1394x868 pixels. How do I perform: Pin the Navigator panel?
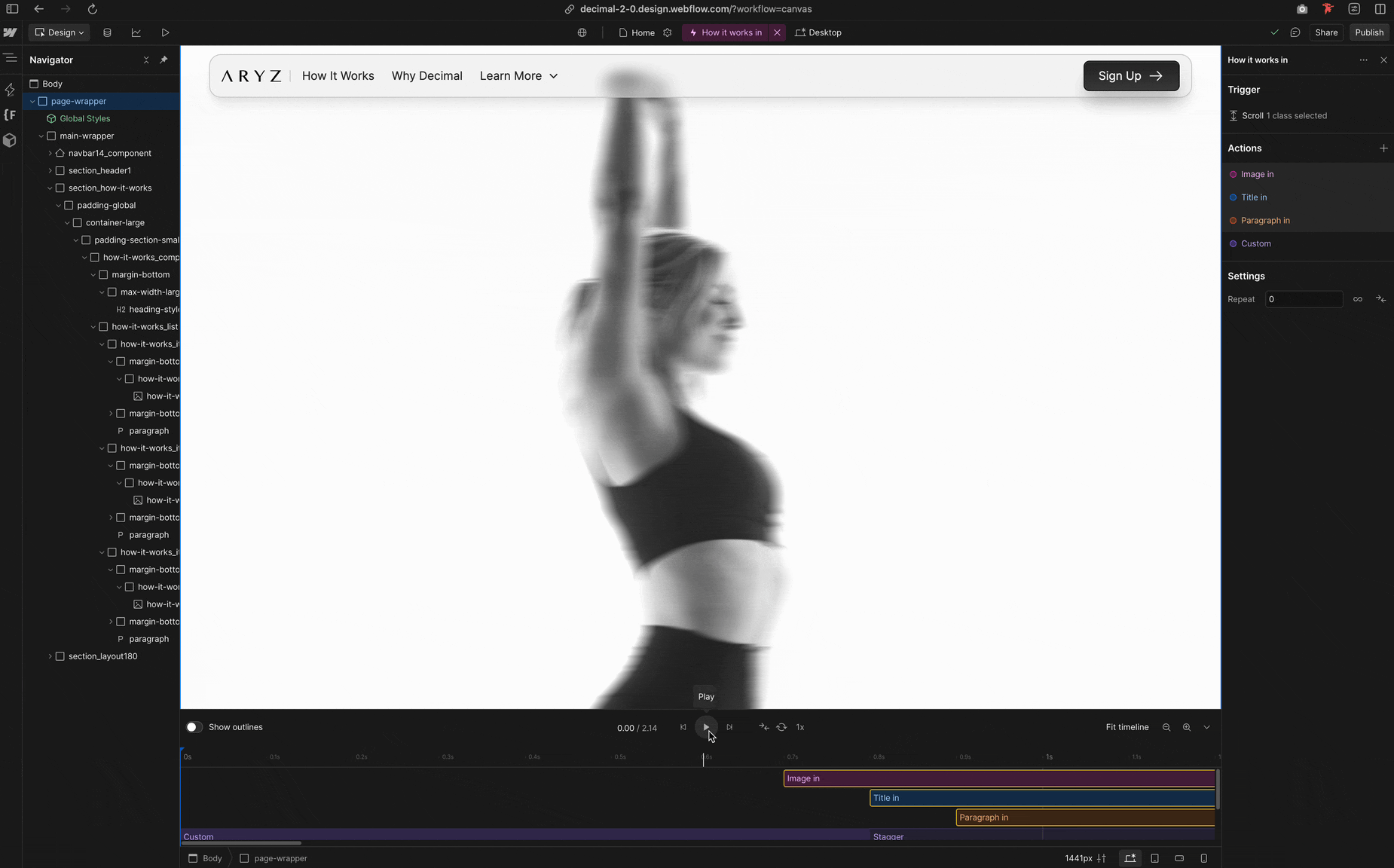(164, 60)
